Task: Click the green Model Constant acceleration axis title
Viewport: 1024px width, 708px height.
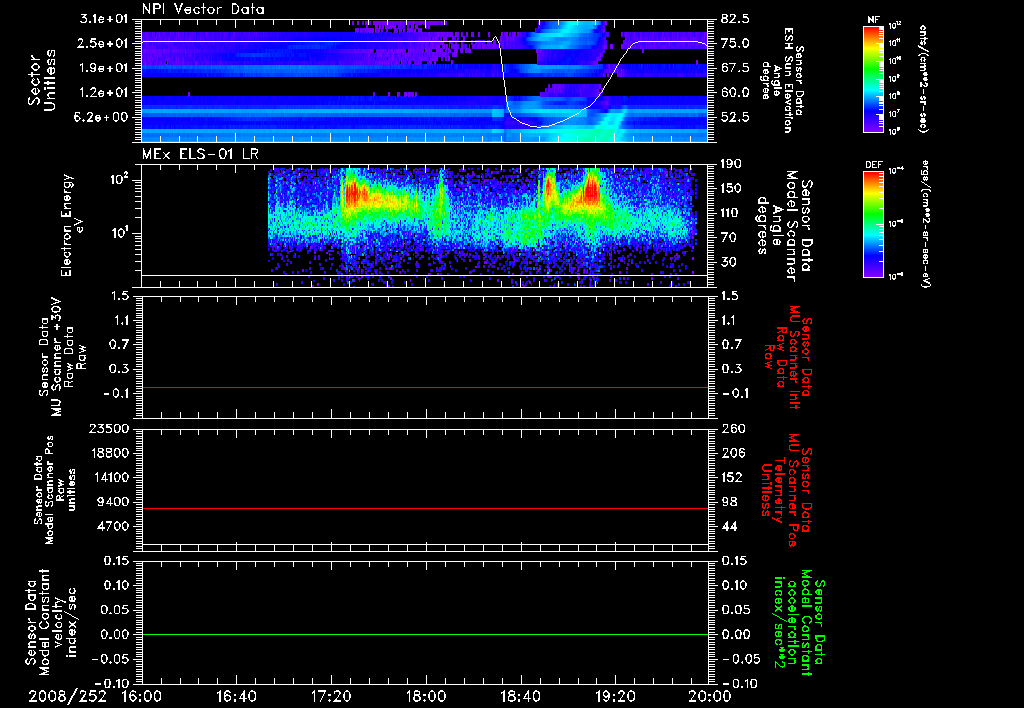Action: (798, 624)
